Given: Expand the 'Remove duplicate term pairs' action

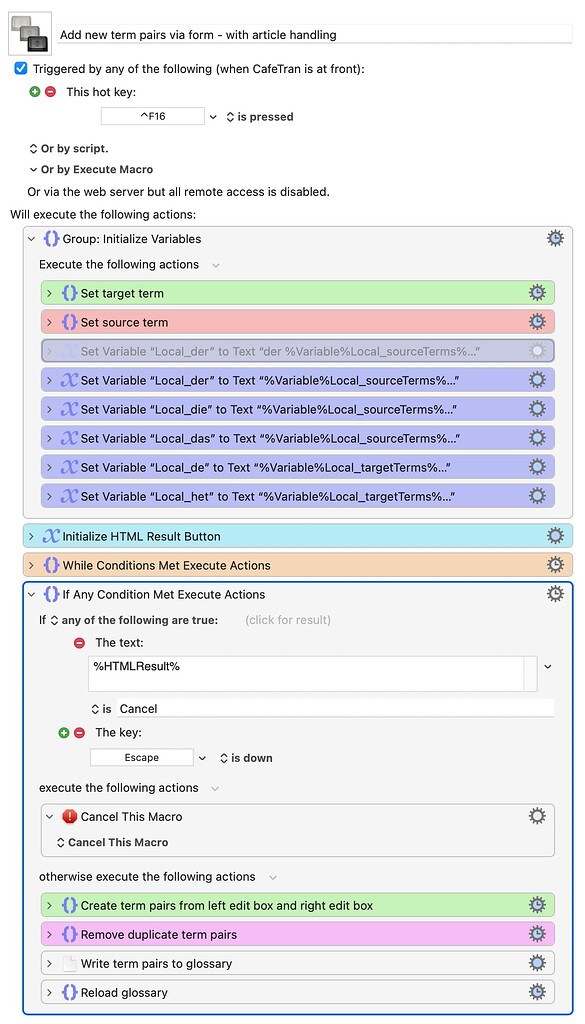Looking at the screenshot, I should [x=50, y=935].
